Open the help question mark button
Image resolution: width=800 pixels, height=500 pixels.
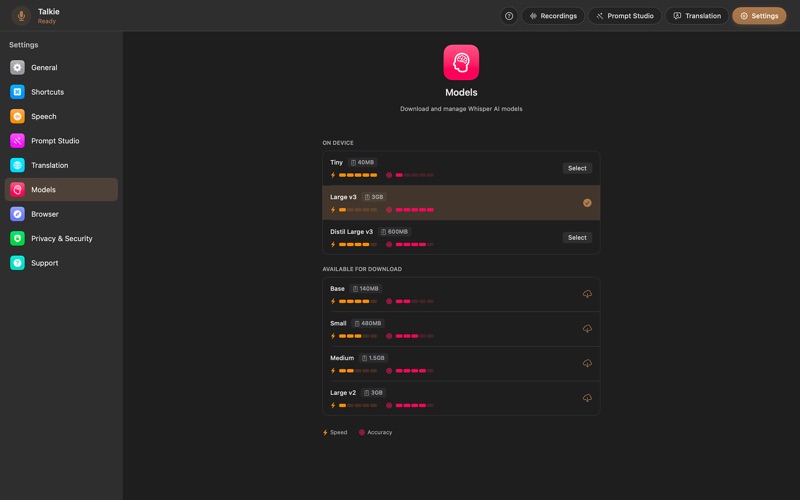point(509,16)
